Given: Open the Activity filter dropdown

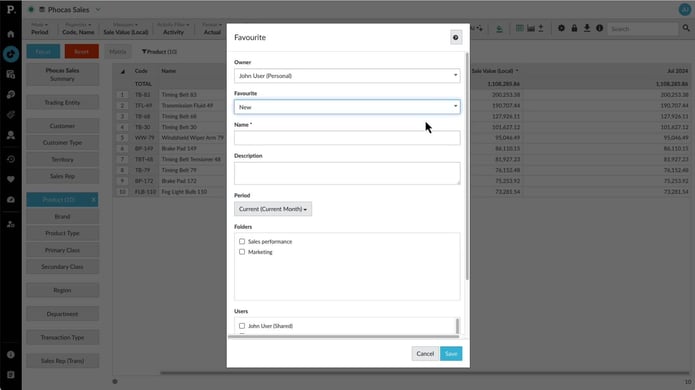Looking at the screenshot, I should click(x=173, y=29).
